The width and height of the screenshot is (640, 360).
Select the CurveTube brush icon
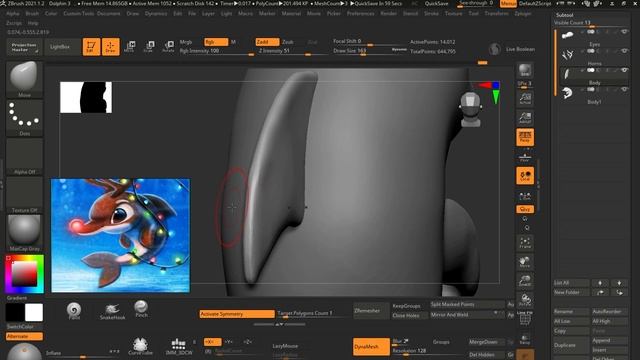[x=140, y=346]
